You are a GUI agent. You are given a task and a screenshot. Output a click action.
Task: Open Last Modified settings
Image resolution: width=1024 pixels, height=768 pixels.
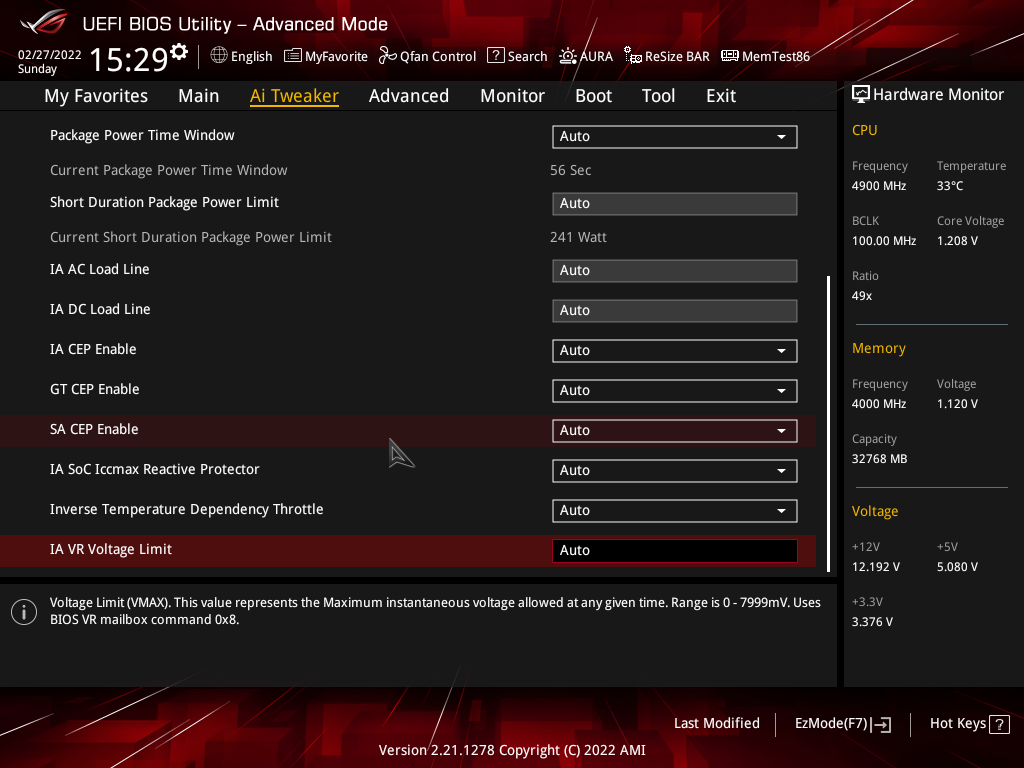pyautogui.click(x=716, y=724)
